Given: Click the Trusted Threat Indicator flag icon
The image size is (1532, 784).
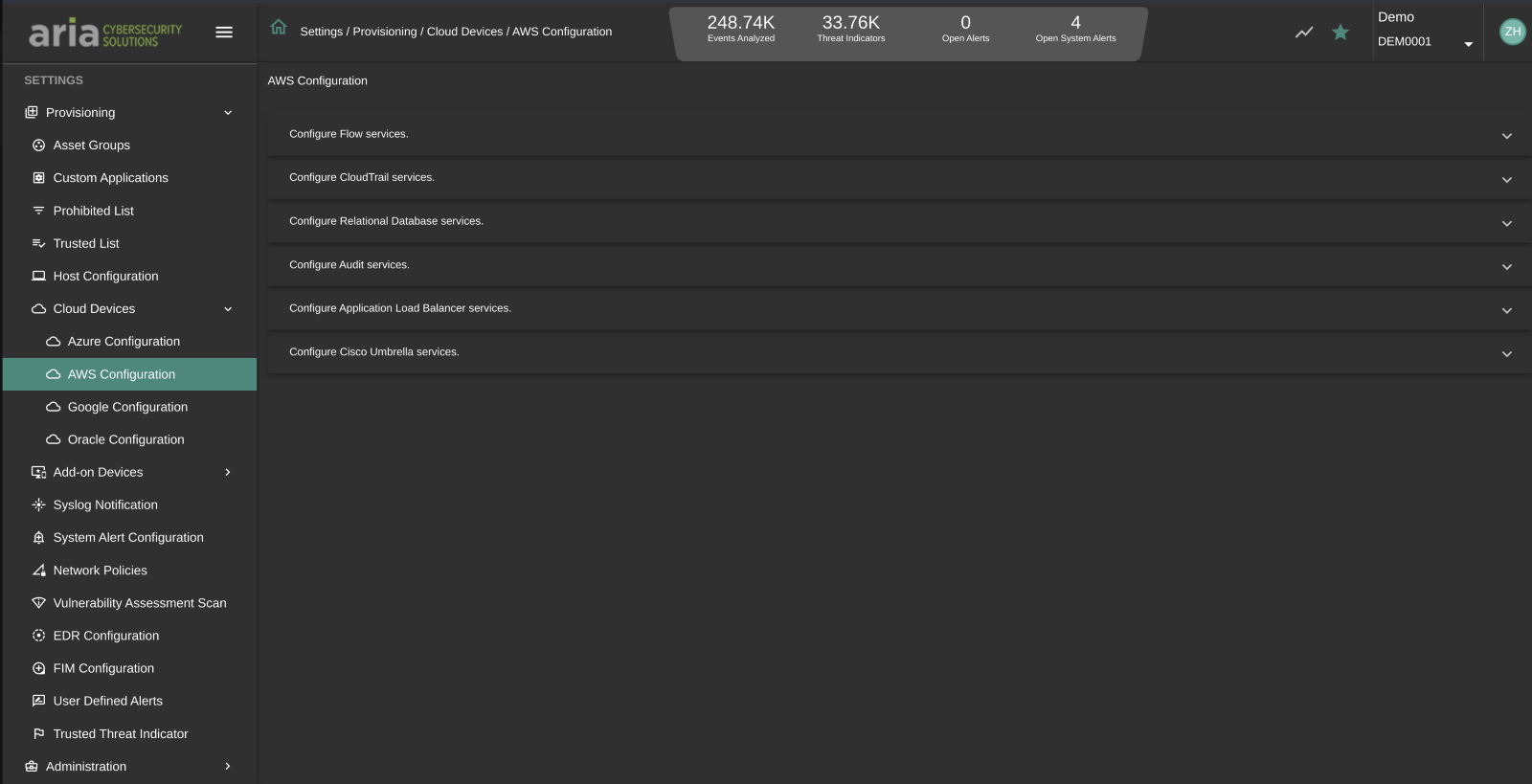Looking at the screenshot, I should (39, 734).
